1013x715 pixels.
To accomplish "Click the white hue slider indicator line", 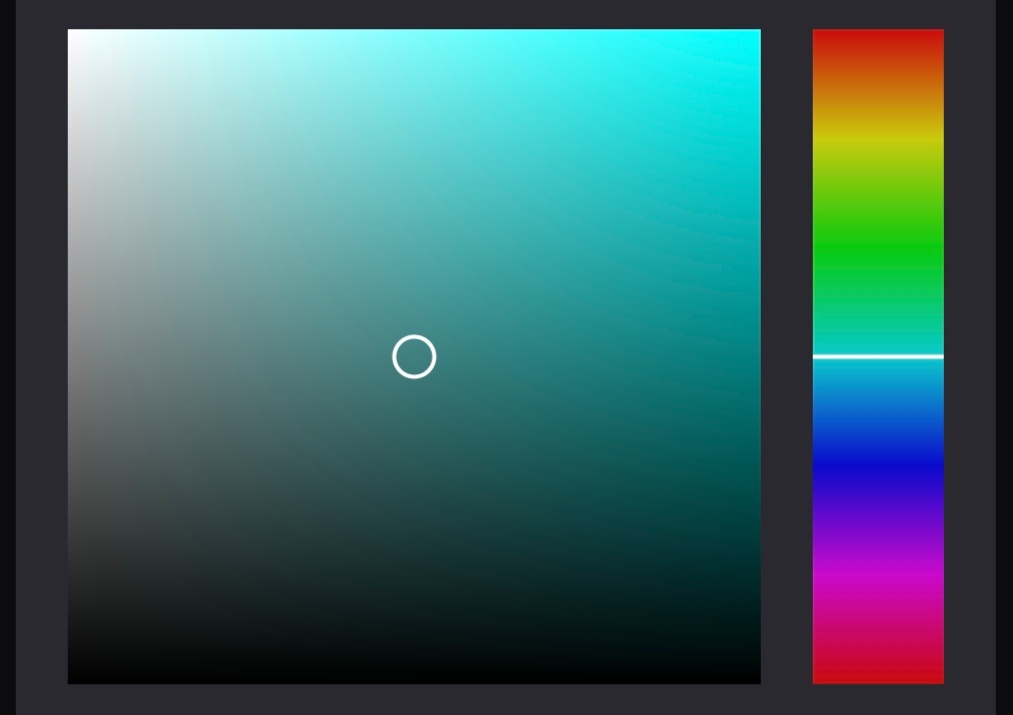I will click(878, 357).
